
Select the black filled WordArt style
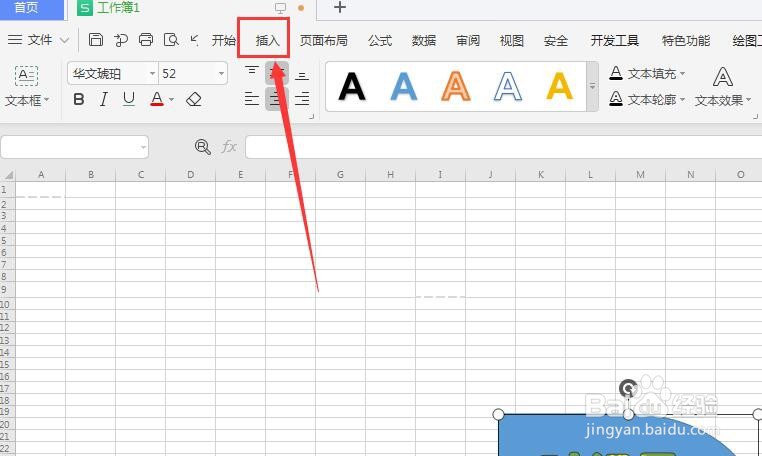click(x=352, y=87)
